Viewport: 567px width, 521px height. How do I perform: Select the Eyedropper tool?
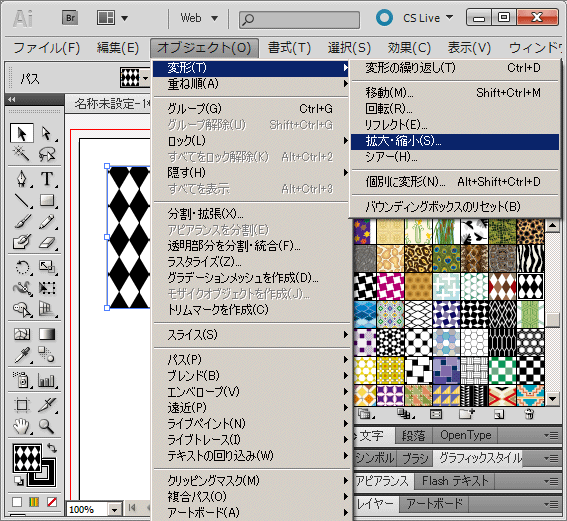pyautogui.click(x=22, y=355)
